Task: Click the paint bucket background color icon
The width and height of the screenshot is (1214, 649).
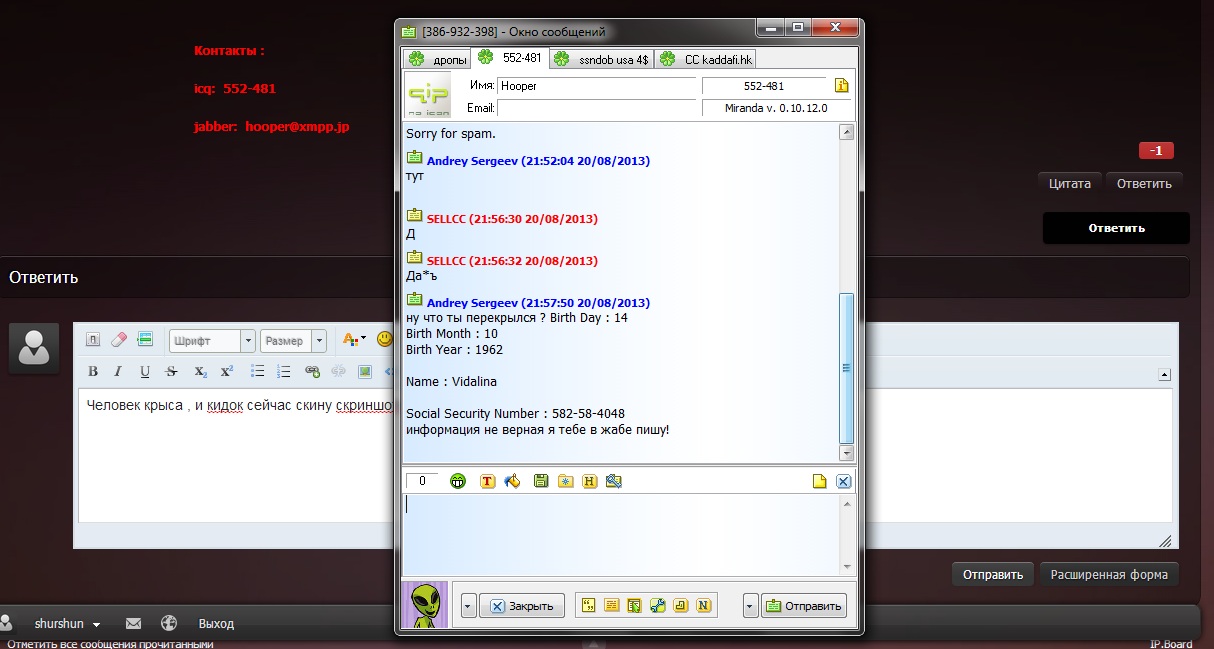Action: point(513,481)
